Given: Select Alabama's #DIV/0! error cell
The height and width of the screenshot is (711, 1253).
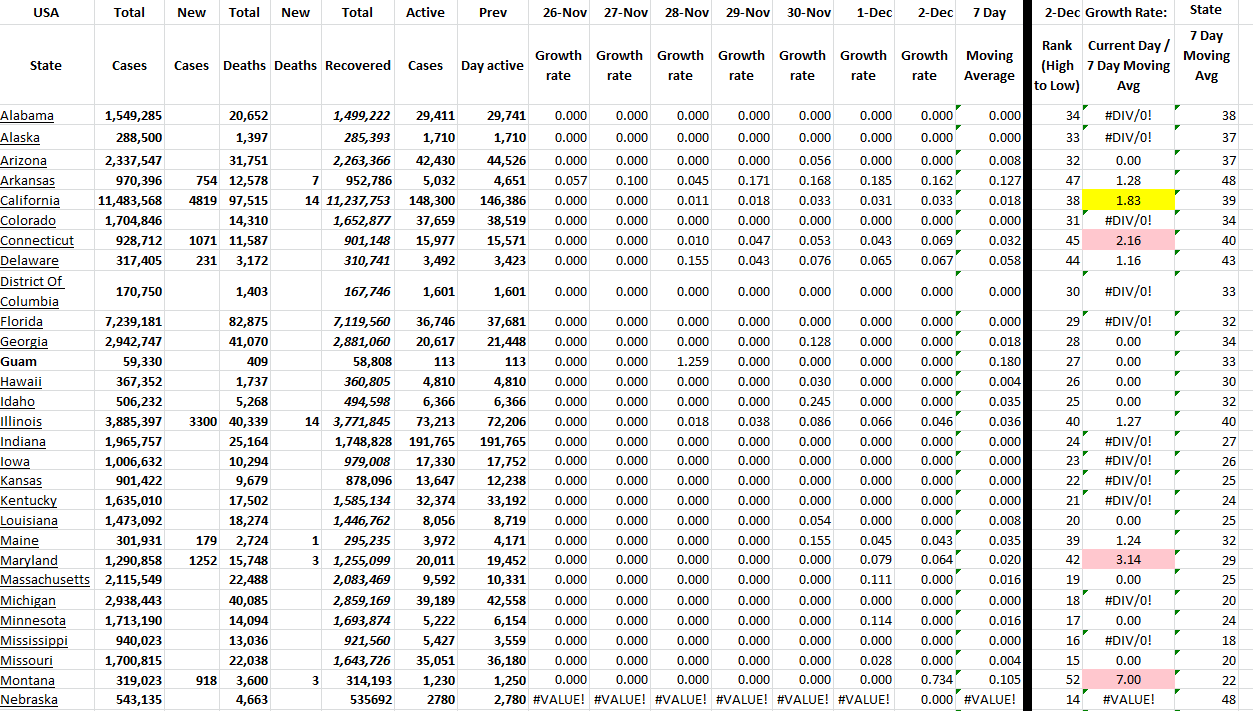Looking at the screenshot, I should click(1128, 115).
